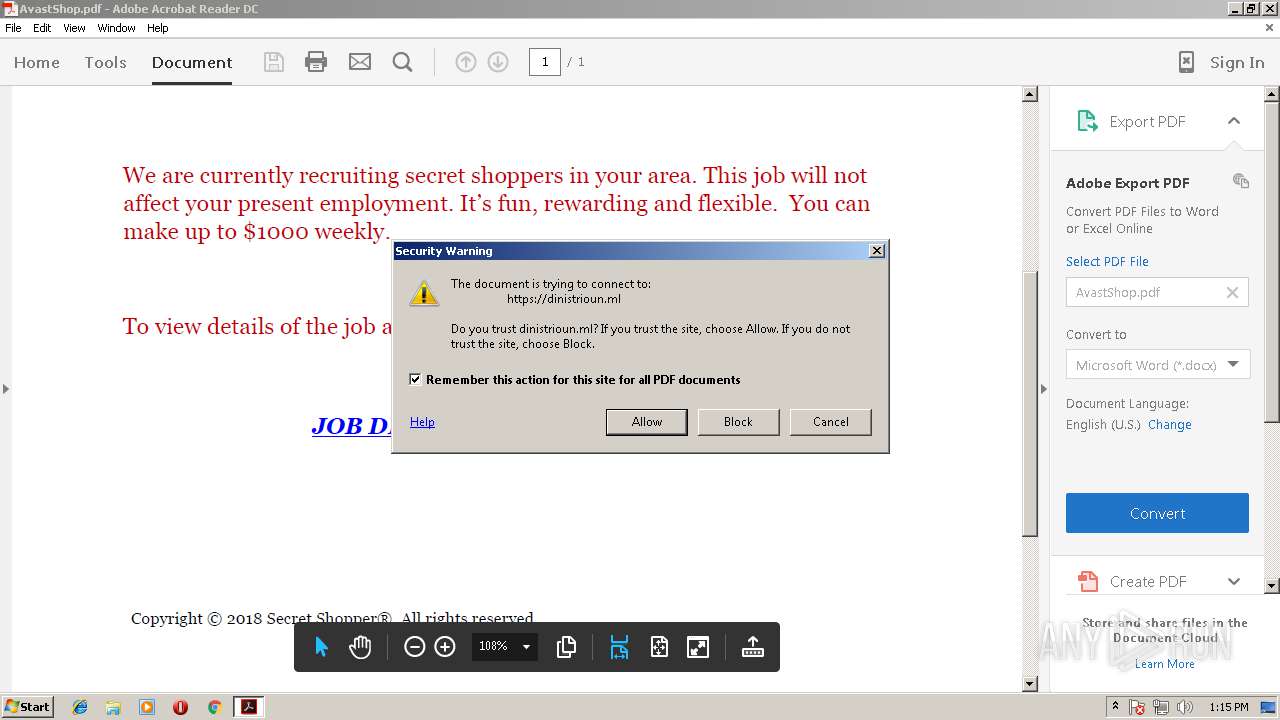1280x720 pixels.
Task: Click the blue Convert button
Action: pyautogui.click(x=1157, y=513)
